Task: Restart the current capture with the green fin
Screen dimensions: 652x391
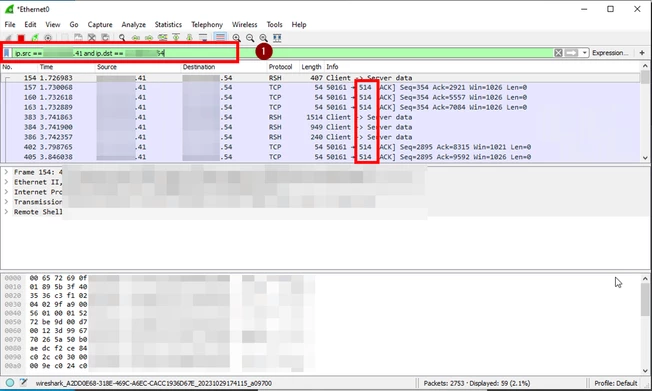Action: tap(35, 38)
